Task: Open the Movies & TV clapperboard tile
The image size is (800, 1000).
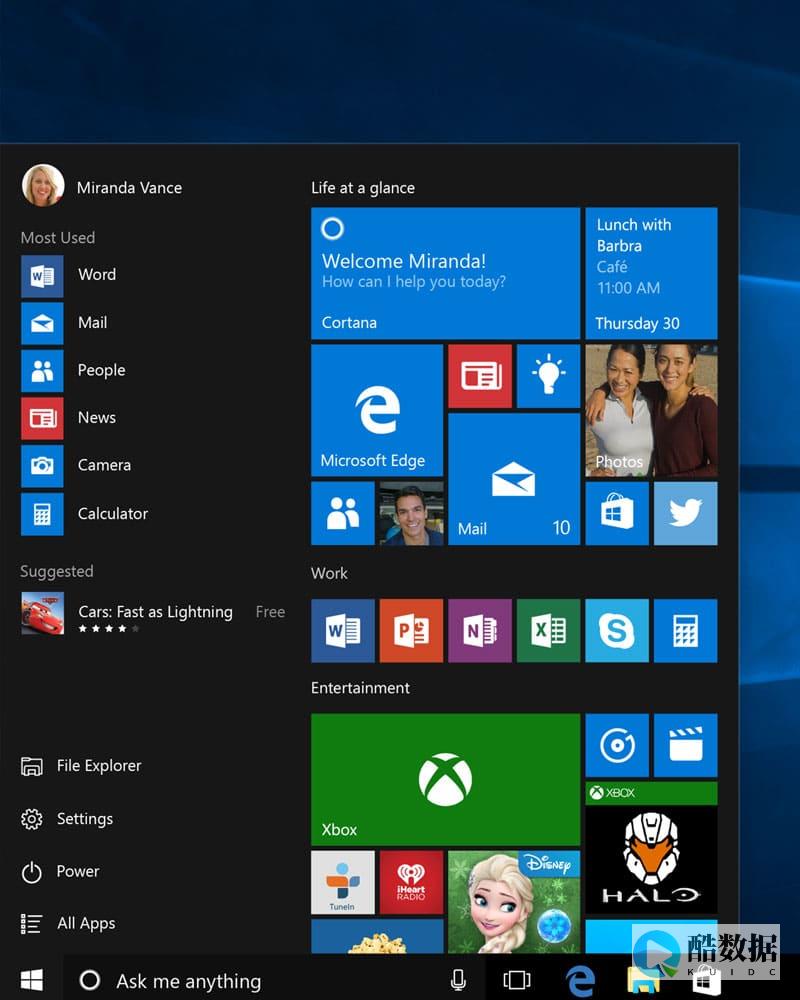Action: 686,745
